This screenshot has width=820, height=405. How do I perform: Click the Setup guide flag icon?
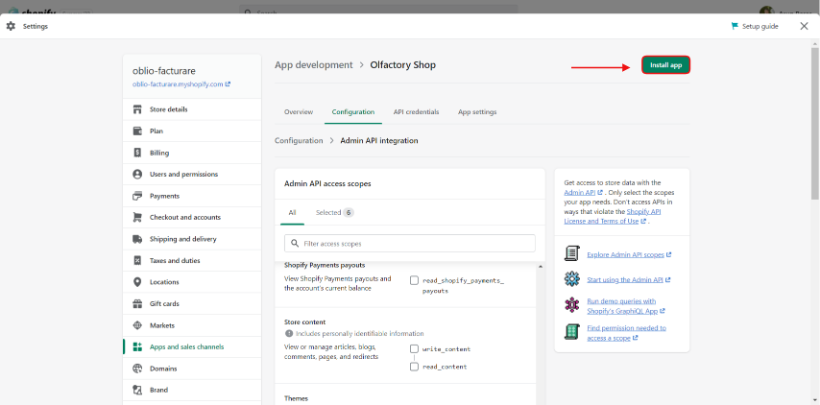tap(735, 26)
